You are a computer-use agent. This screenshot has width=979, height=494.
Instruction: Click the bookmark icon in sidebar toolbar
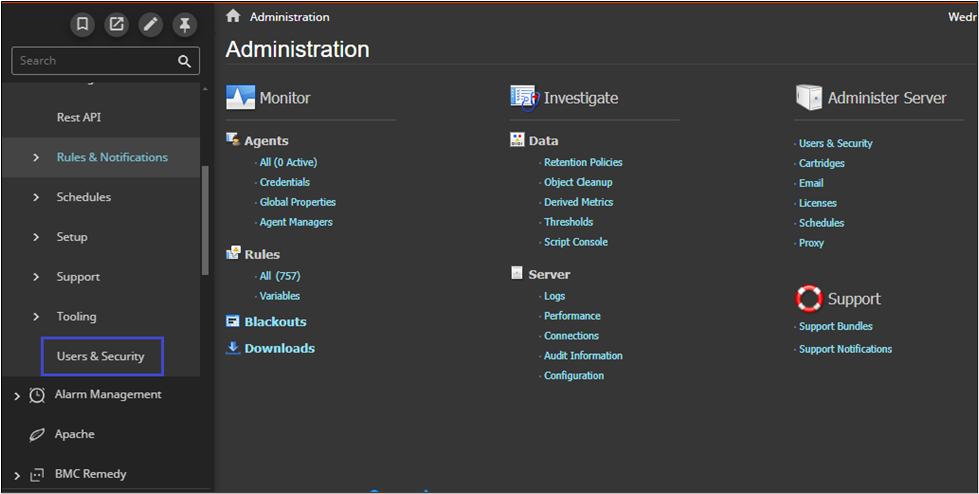pos(83,25)
